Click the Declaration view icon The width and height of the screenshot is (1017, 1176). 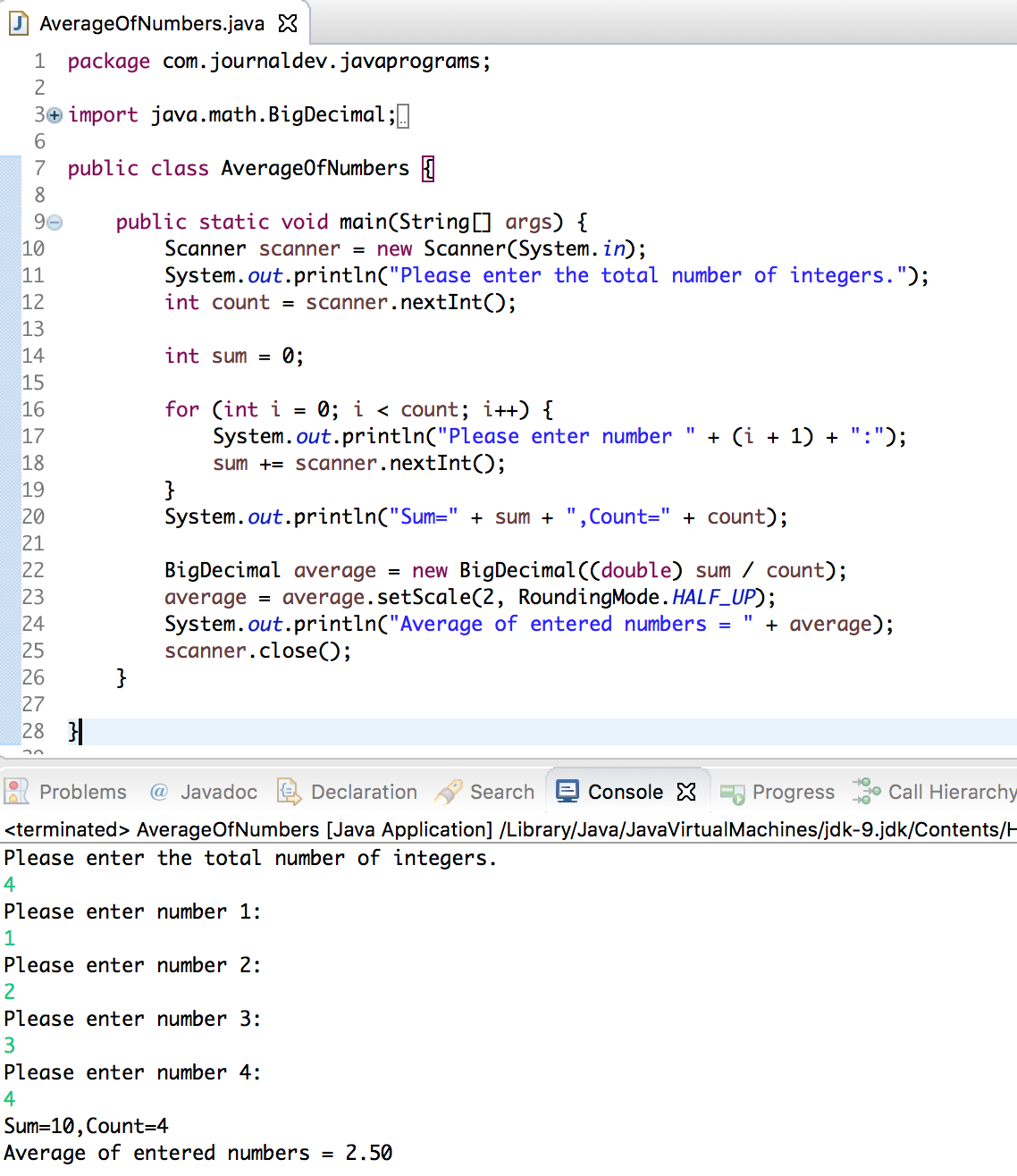[289, 792]
